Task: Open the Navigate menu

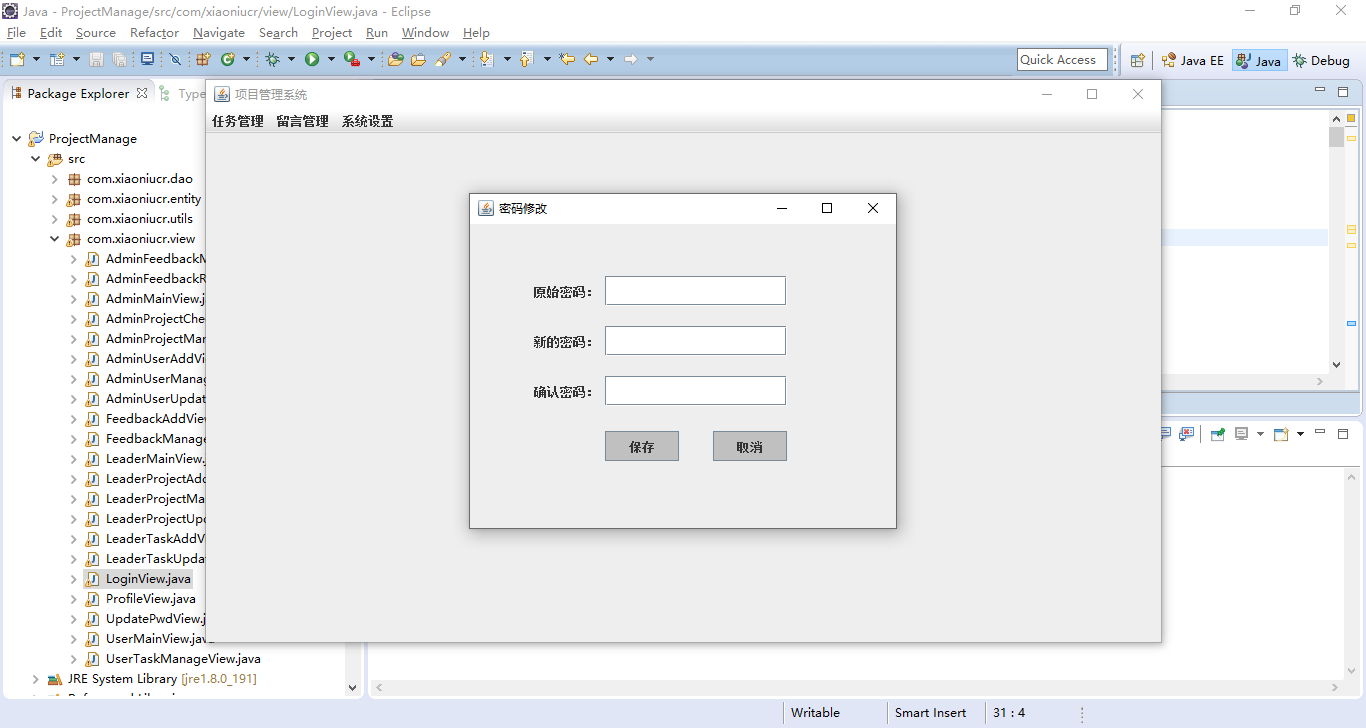Action: tap(218, 33)
